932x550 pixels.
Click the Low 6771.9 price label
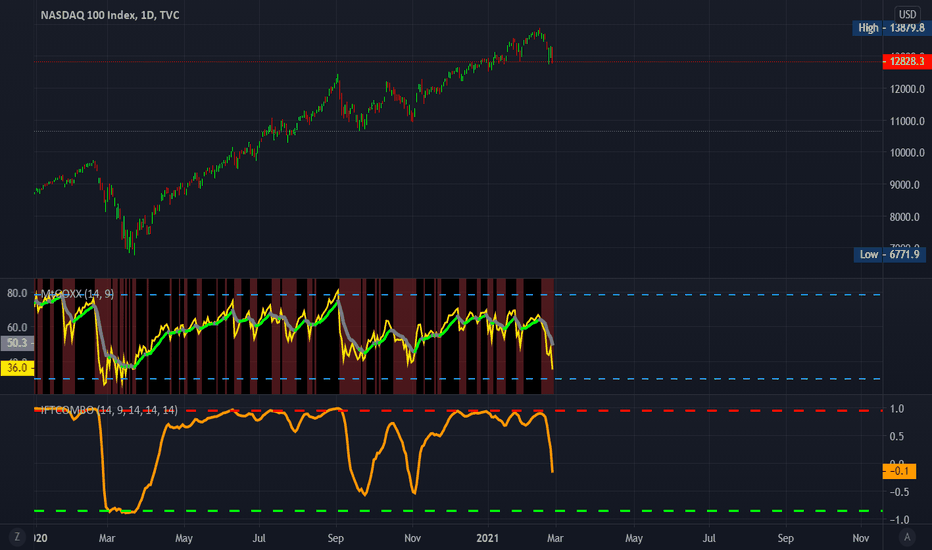(x=889, y=254)
